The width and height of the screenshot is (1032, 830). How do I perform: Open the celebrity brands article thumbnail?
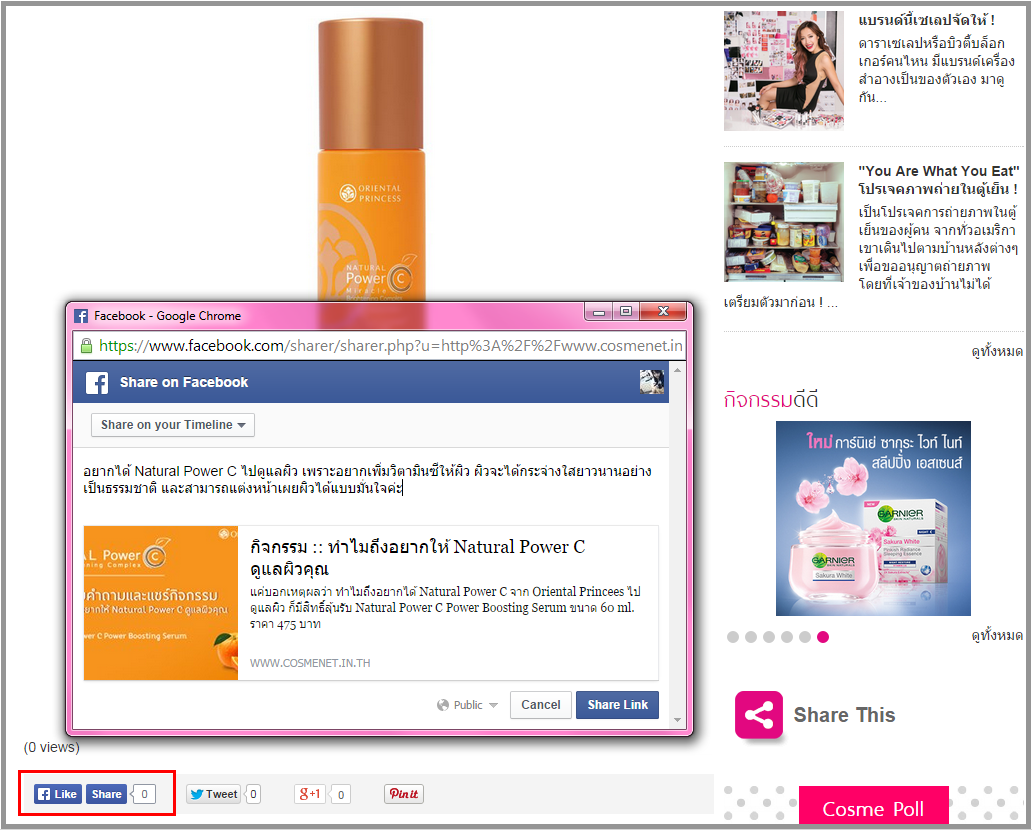tap(784, 70)
